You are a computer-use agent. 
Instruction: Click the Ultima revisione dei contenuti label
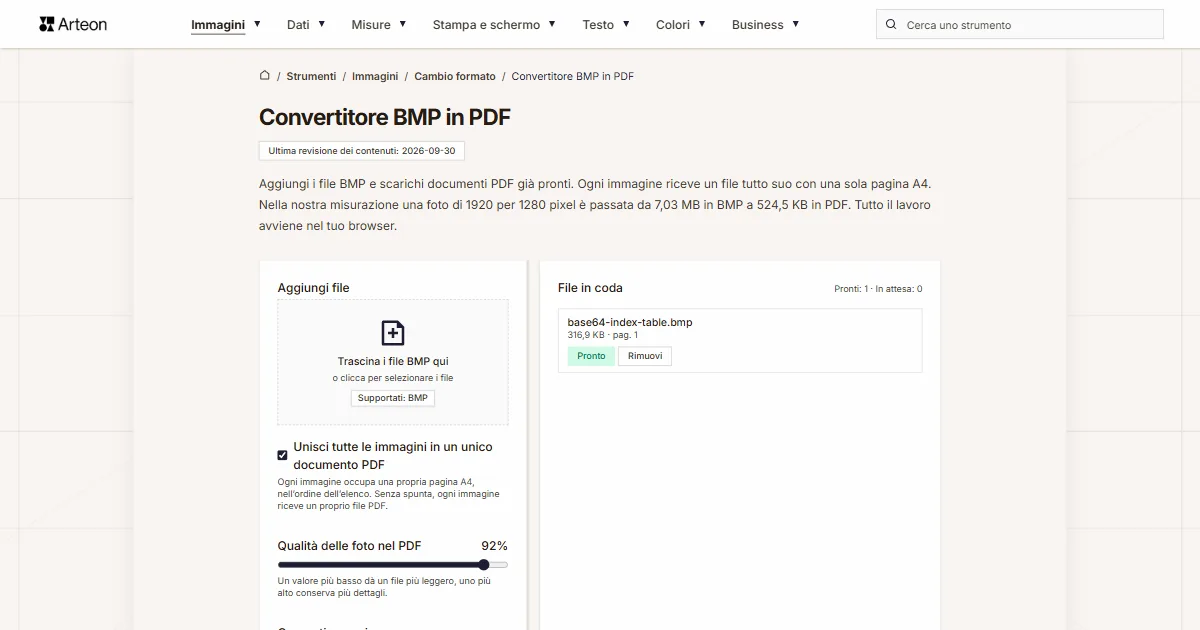[362, 151]
